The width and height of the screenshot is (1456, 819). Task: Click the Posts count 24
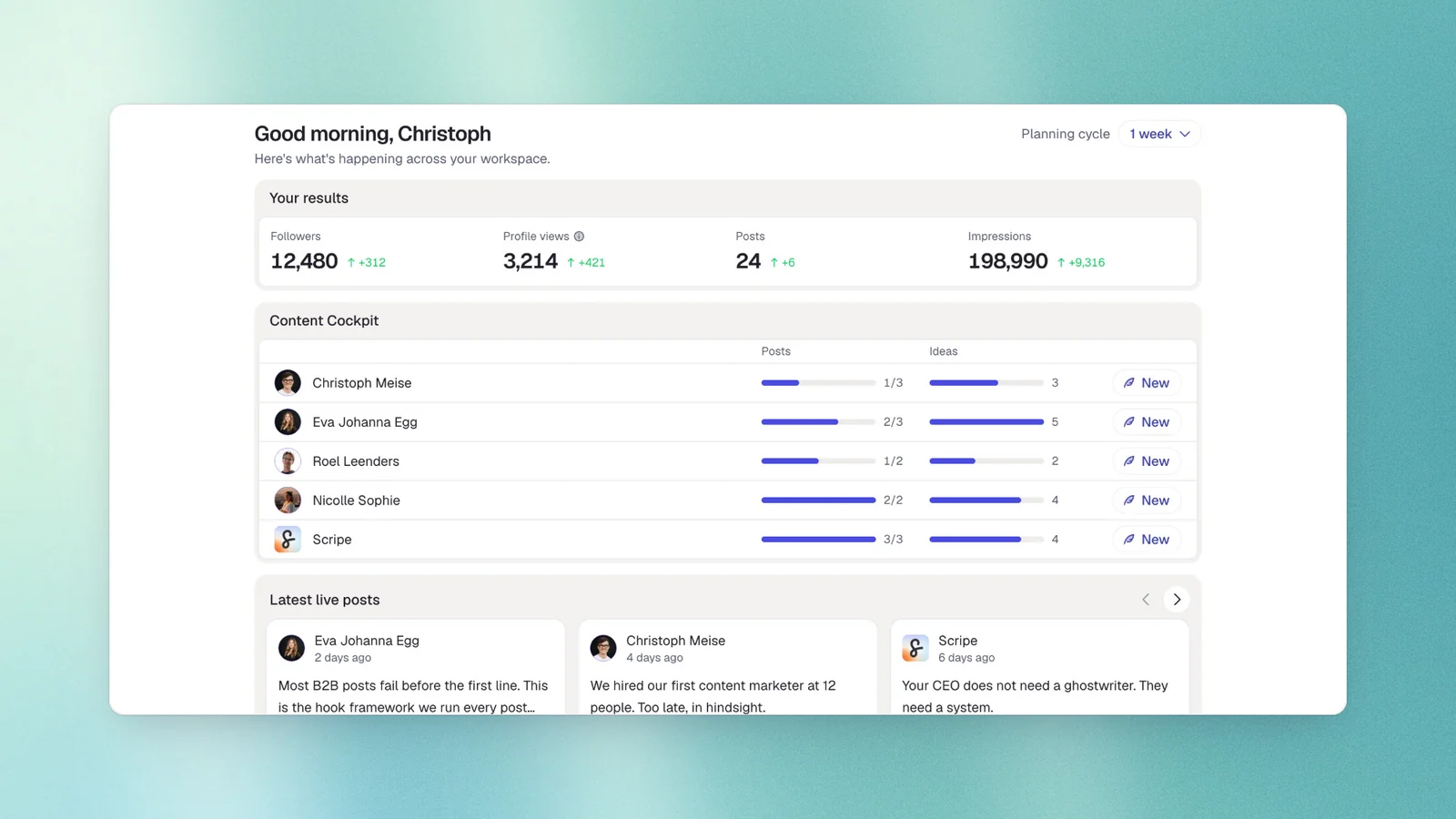coord(748,261)
